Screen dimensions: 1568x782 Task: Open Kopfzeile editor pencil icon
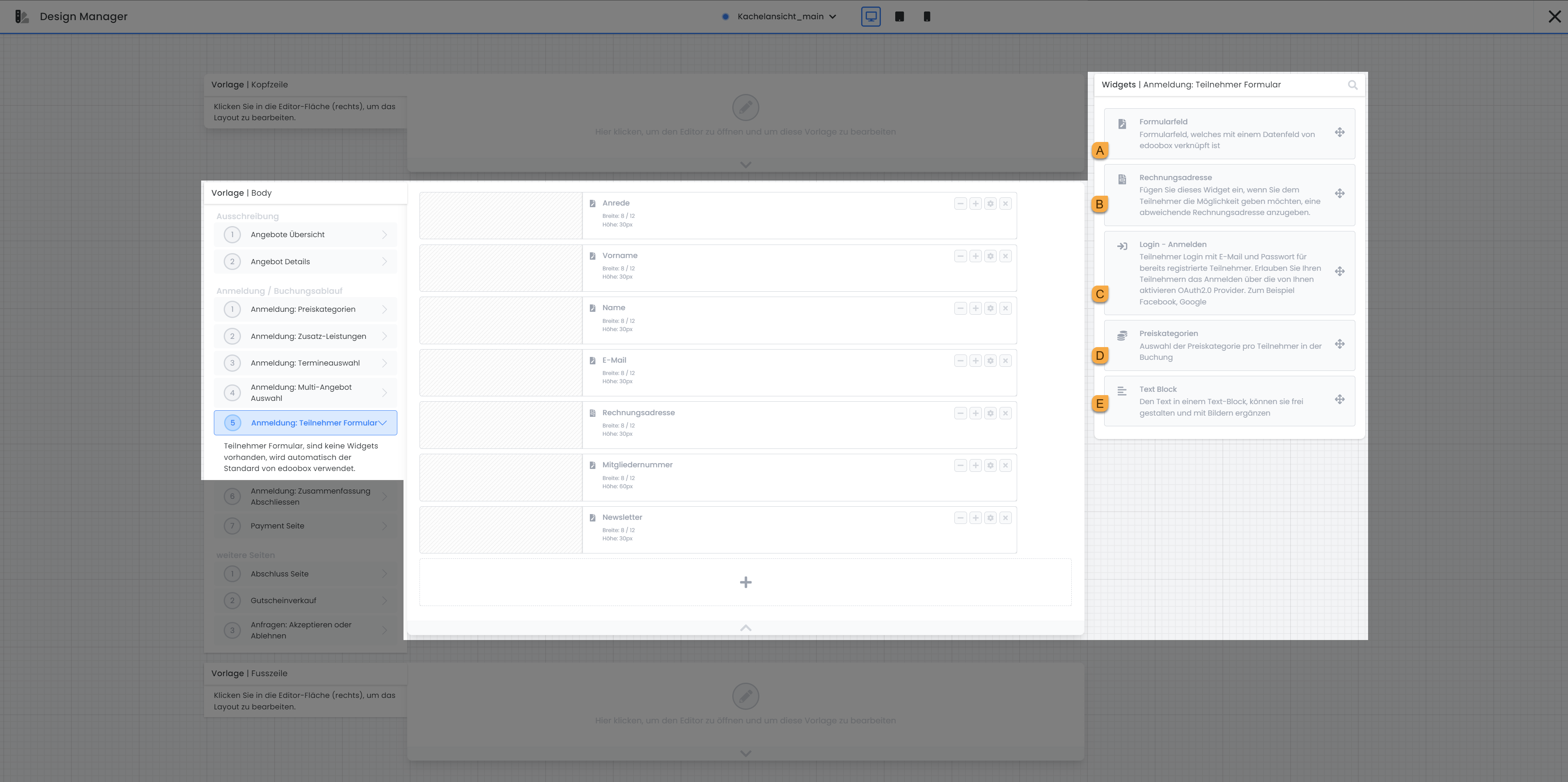(x=745, y=108)
